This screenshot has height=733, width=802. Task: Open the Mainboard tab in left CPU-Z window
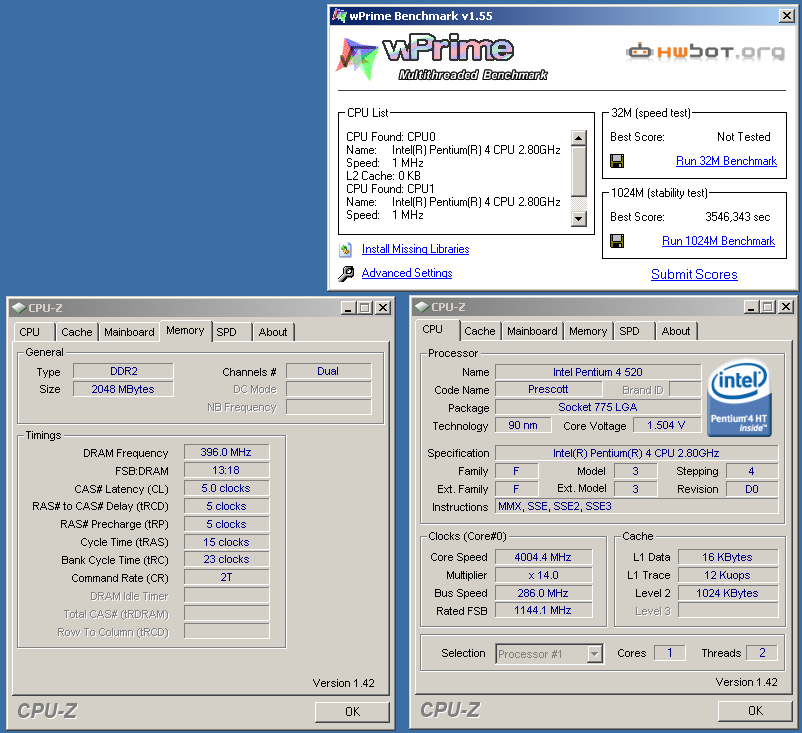[x=129, y=332]
